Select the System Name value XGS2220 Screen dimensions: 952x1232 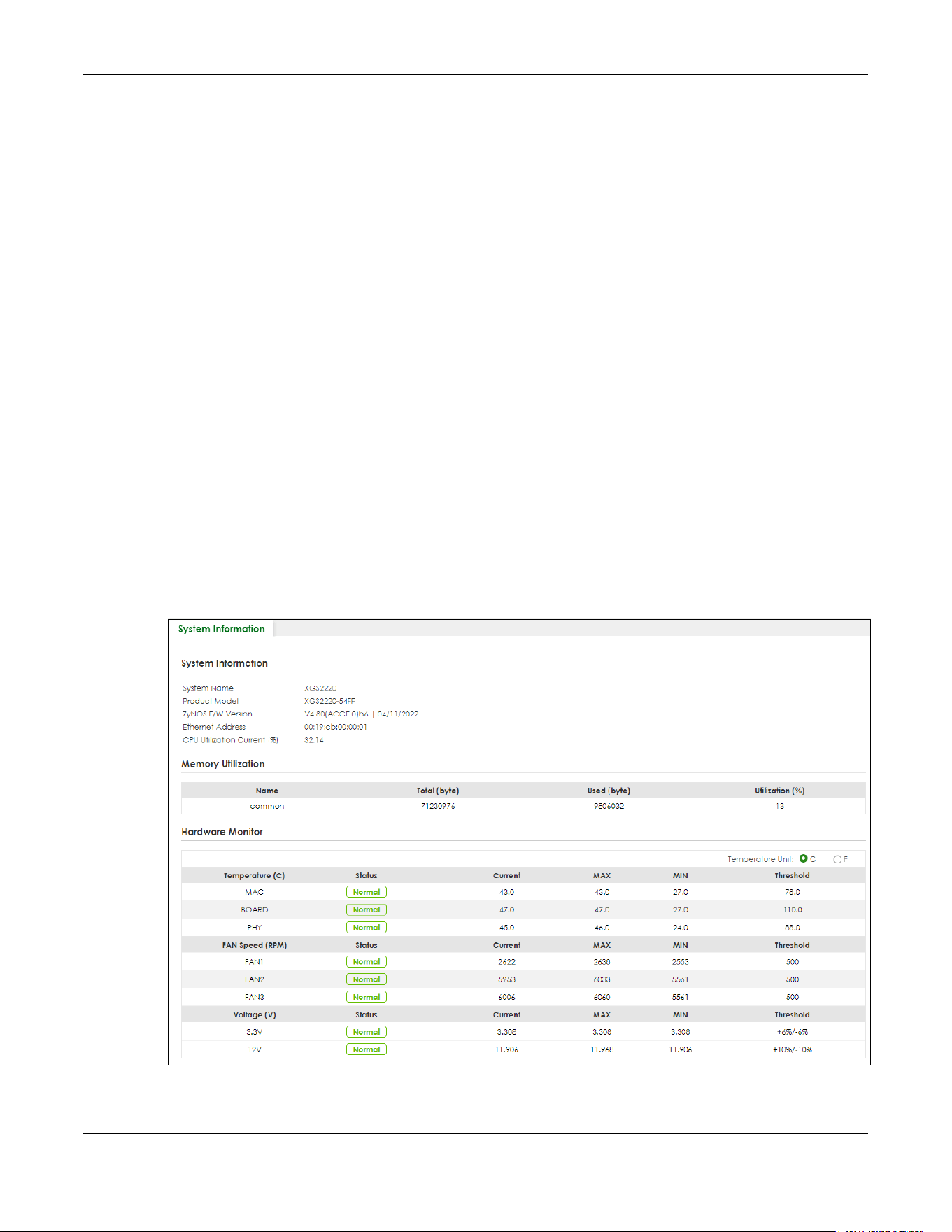320,688
